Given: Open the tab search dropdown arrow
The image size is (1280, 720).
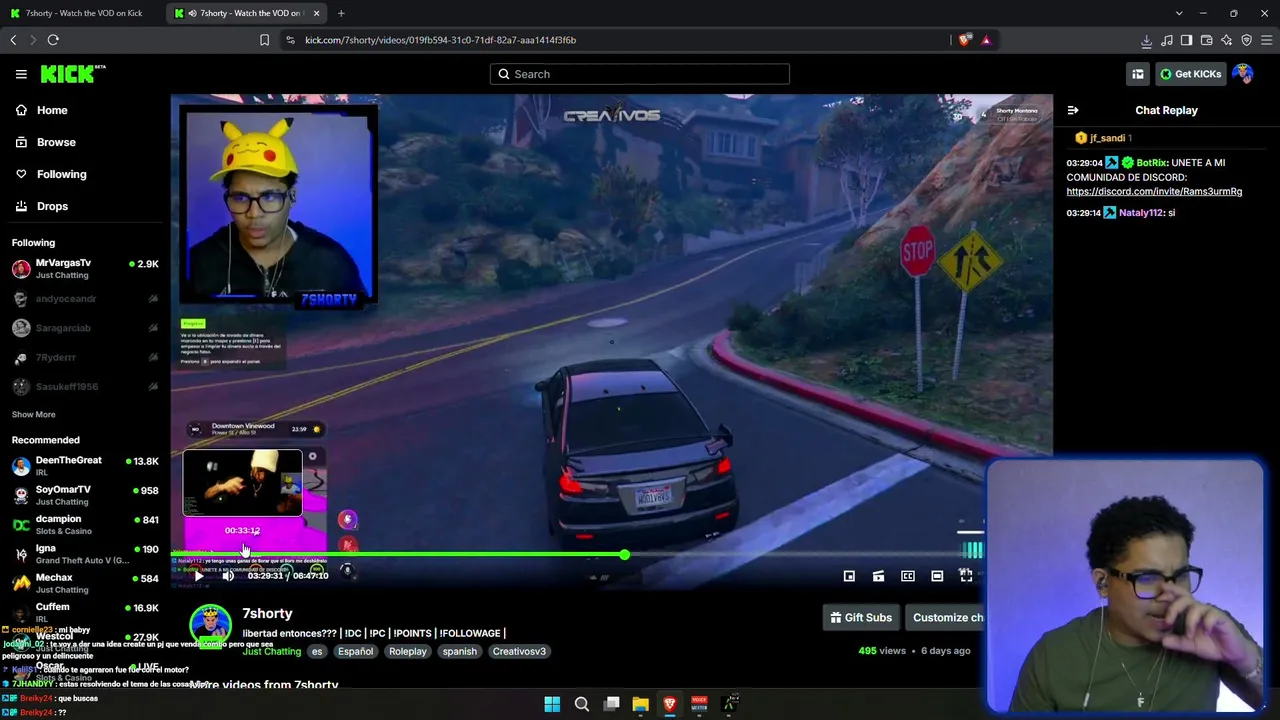Looking at the screenshot, I should click(x=1179, y=13).
